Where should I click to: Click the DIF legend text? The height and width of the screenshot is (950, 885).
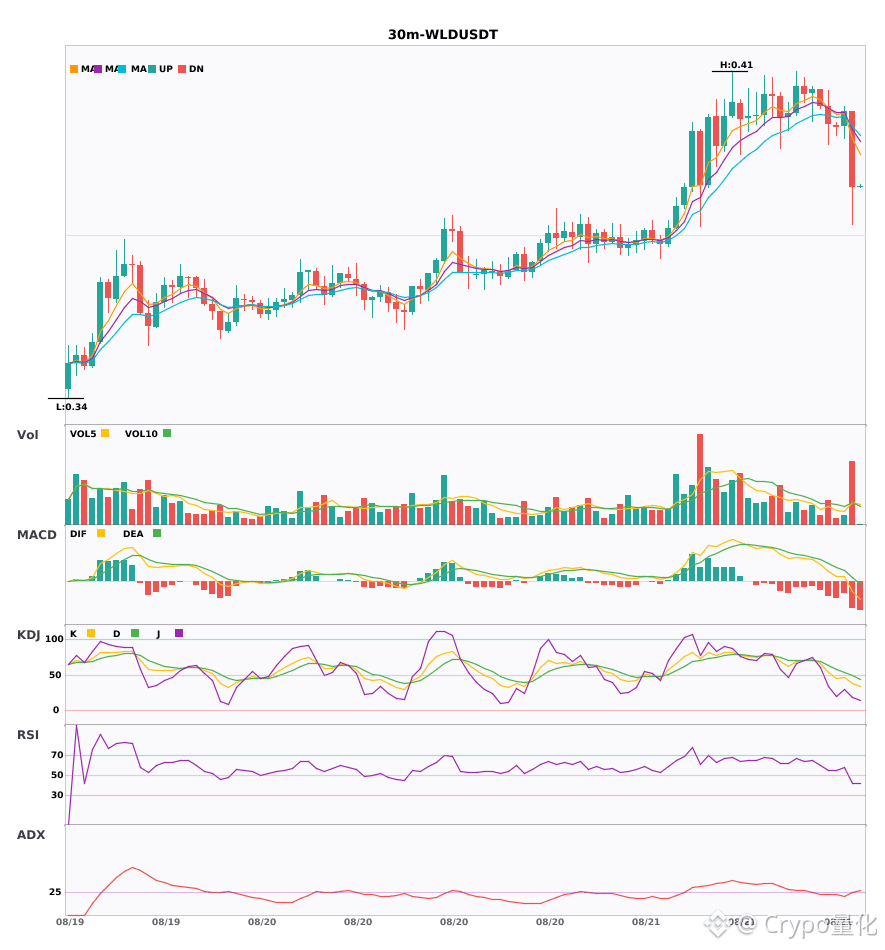(x=78, y=534)
